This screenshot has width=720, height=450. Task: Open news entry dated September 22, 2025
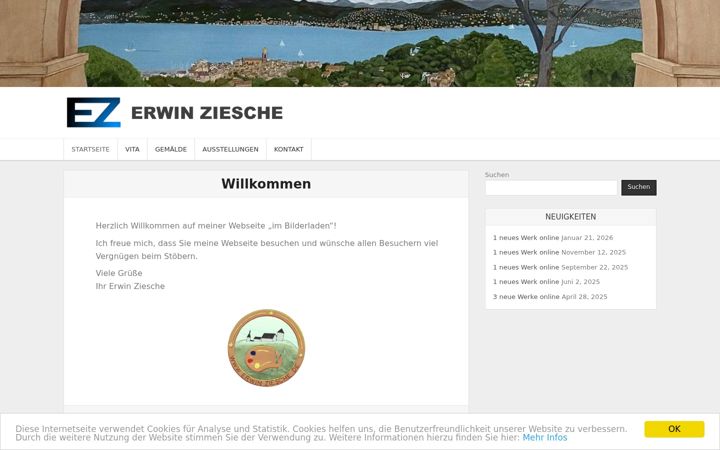(x=526, y=267)
